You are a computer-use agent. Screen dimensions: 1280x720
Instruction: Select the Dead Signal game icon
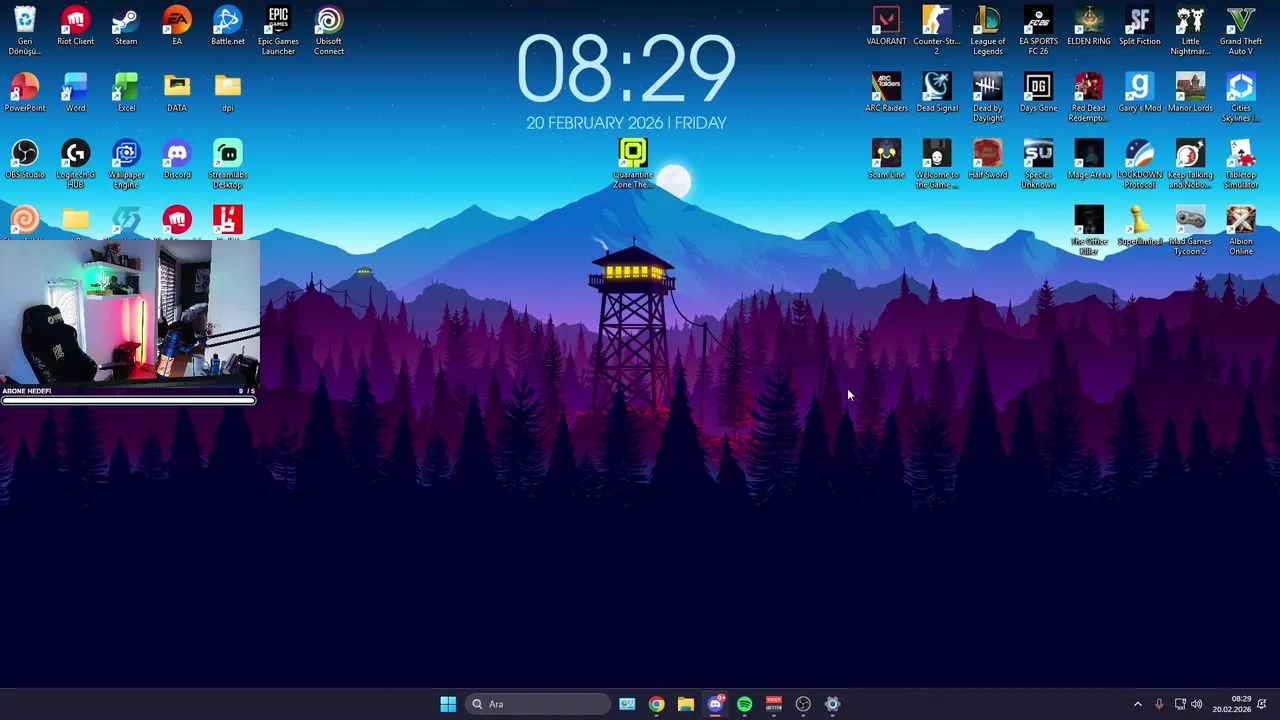click(937, 93)
